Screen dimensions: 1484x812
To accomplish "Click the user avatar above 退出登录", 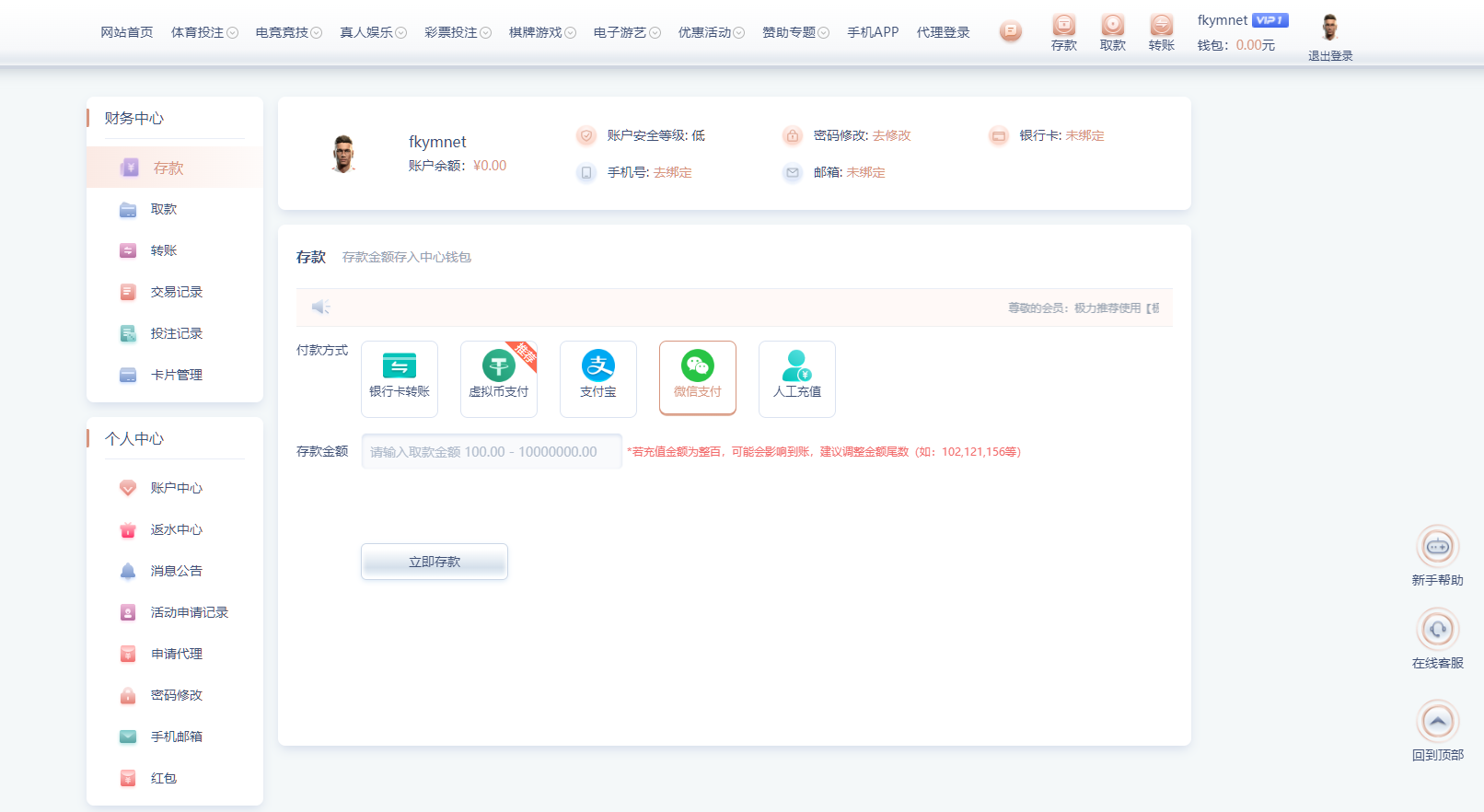I will [x=1329, y=28].
